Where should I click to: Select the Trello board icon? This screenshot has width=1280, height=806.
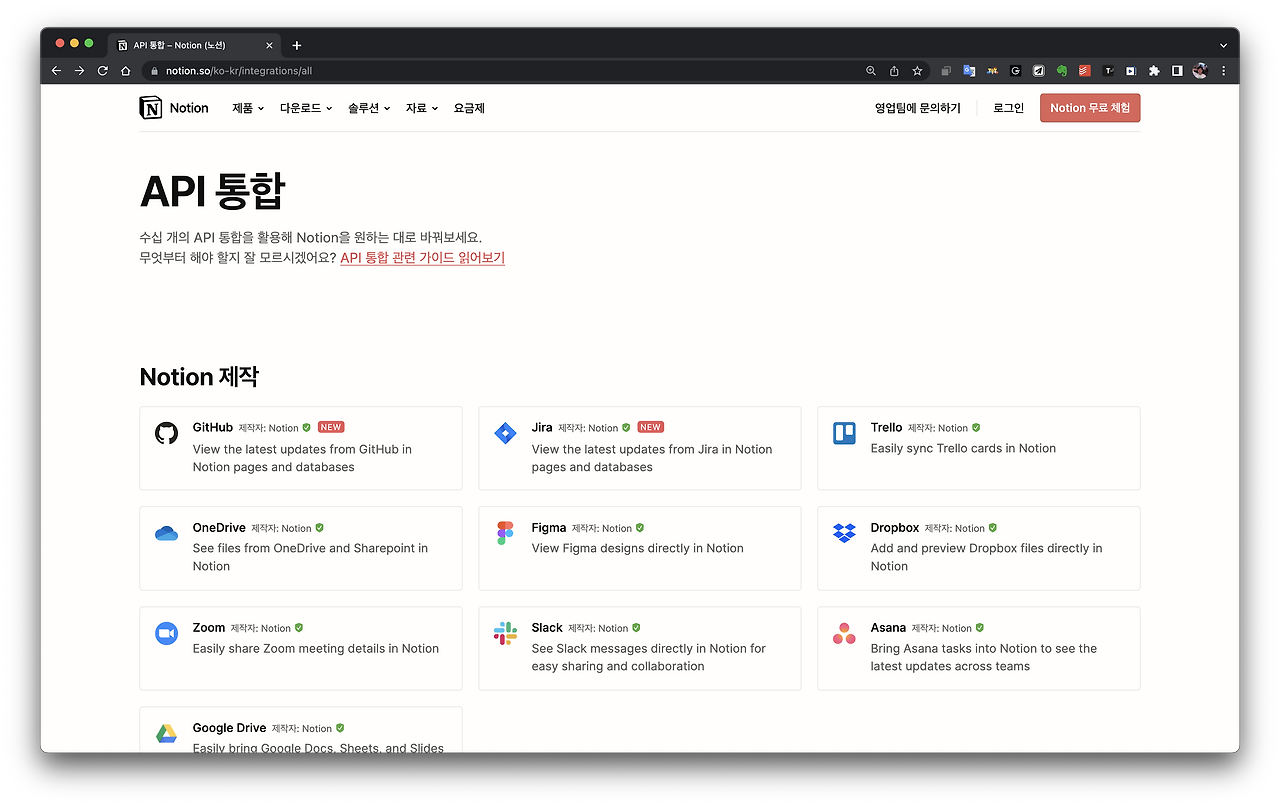(844, 433)
